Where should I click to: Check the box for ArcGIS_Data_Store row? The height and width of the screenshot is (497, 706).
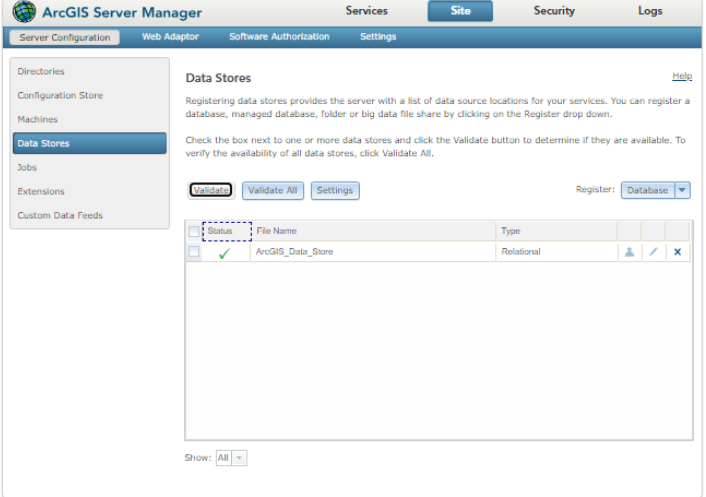pyautogui.click(x=194, y=251)
